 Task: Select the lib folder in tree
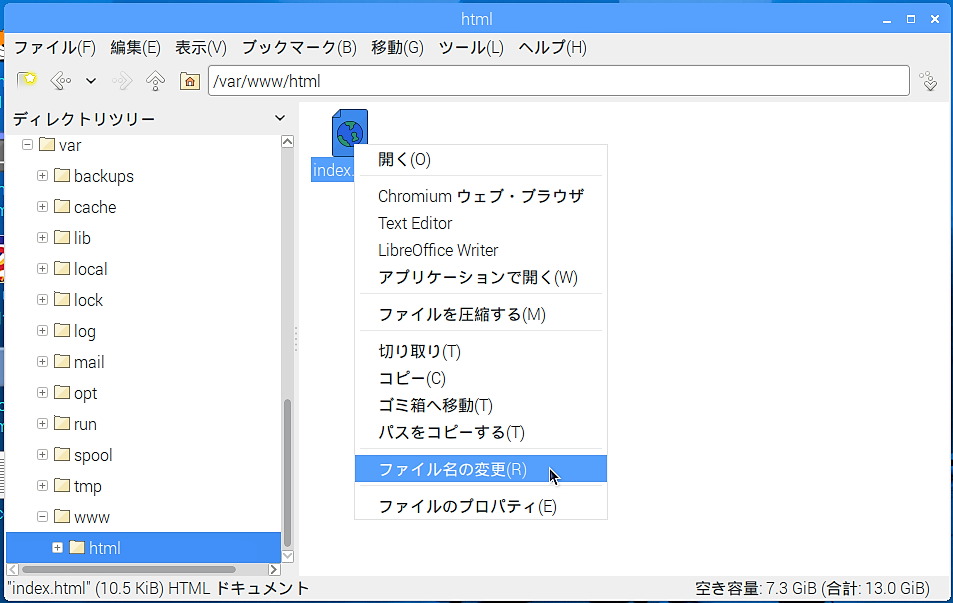tap(72, 238)
